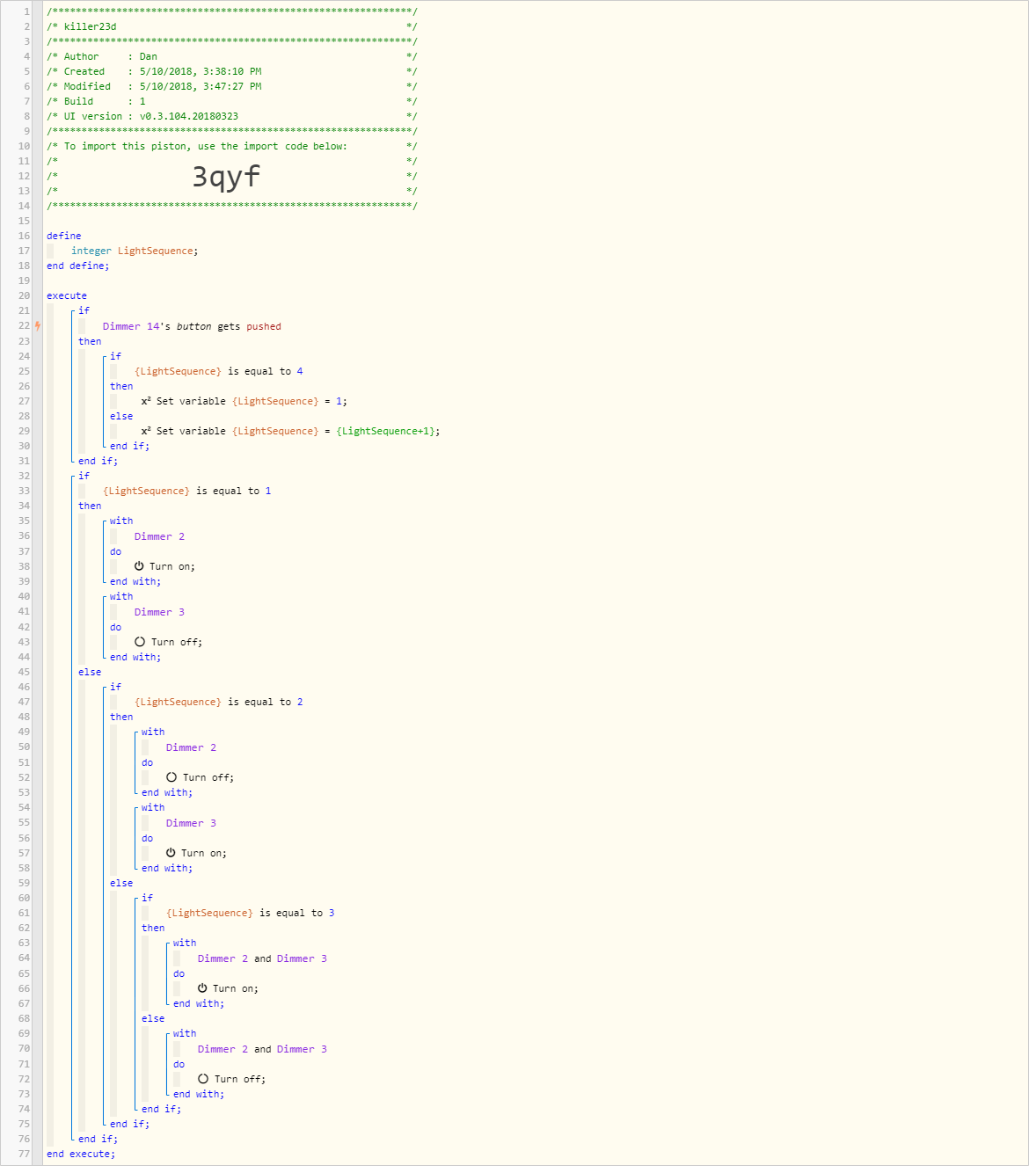Click the Modified 5/10/2018, 3:47:27 PM line
This screenshot has height=1173, width=1036.
232,86
